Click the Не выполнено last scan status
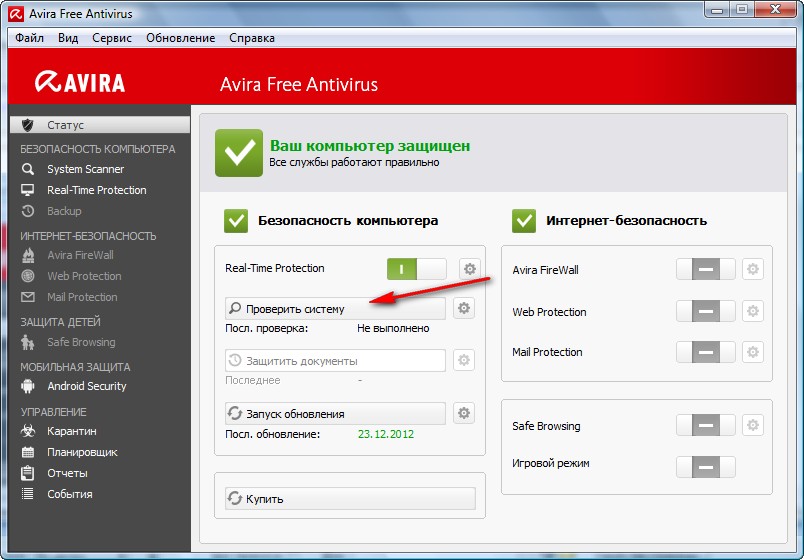 pyautogui.click(x=393, y=328)
